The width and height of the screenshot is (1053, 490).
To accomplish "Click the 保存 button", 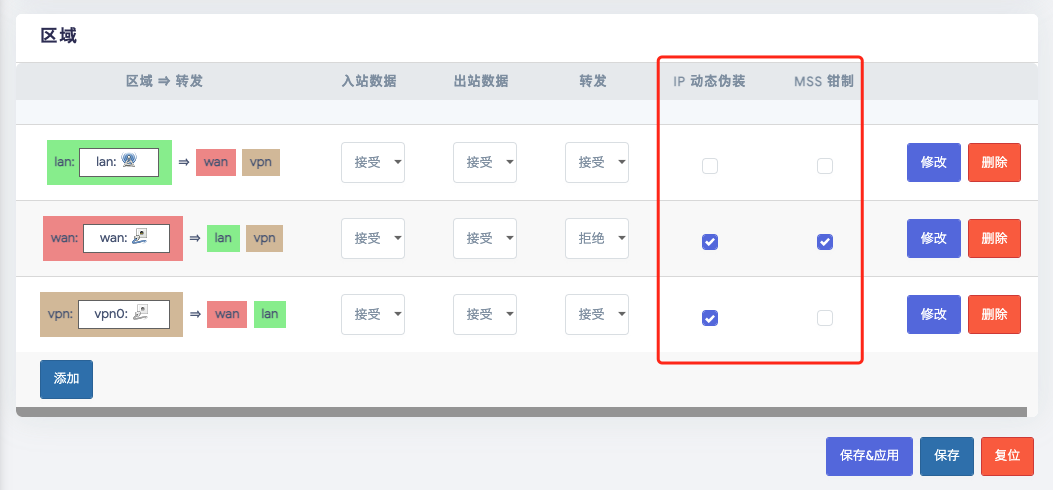I will pos(947,456).
